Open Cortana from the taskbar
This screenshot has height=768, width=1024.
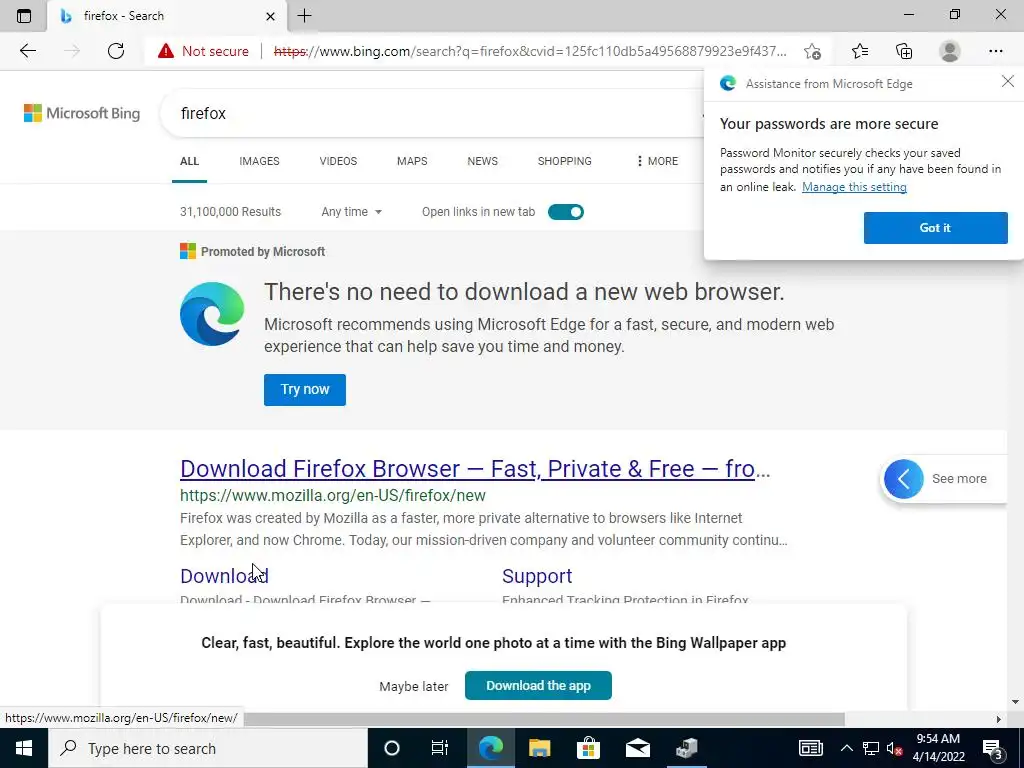392,748
